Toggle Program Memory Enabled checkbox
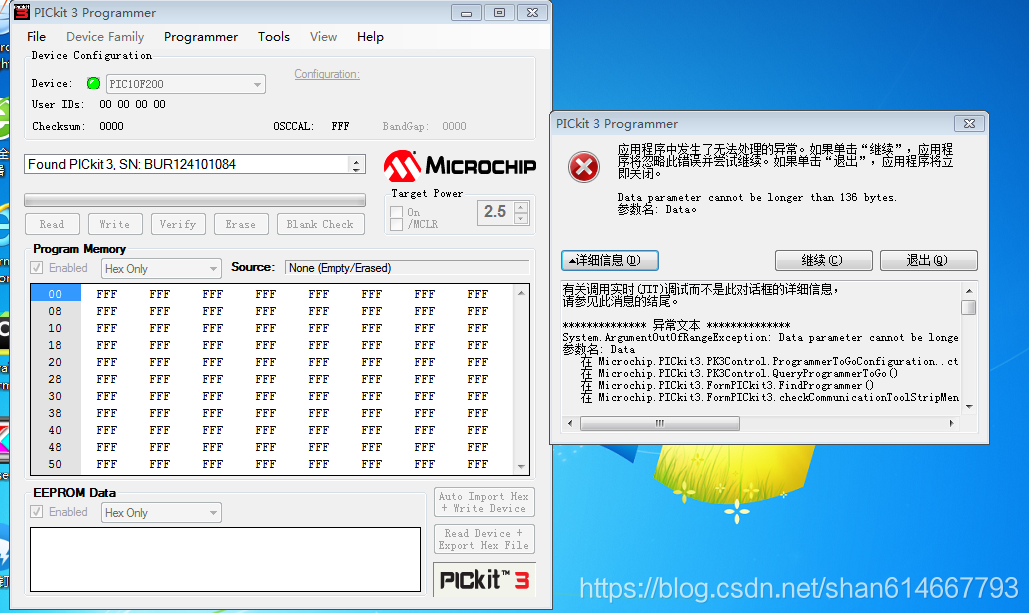The height and width of the screenshot is (613, 1029). click(37, 268)
